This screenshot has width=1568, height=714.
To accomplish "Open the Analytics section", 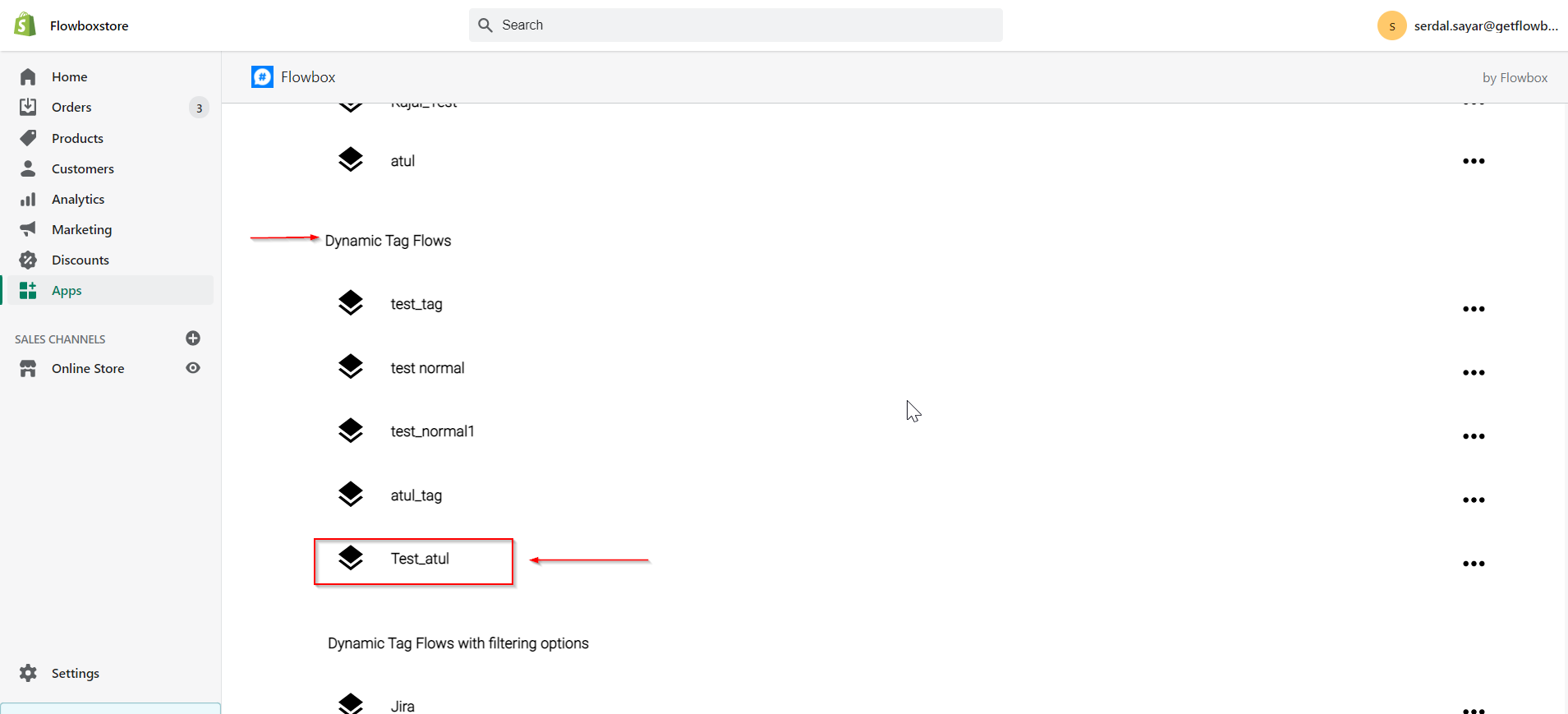I will (78, 199).
